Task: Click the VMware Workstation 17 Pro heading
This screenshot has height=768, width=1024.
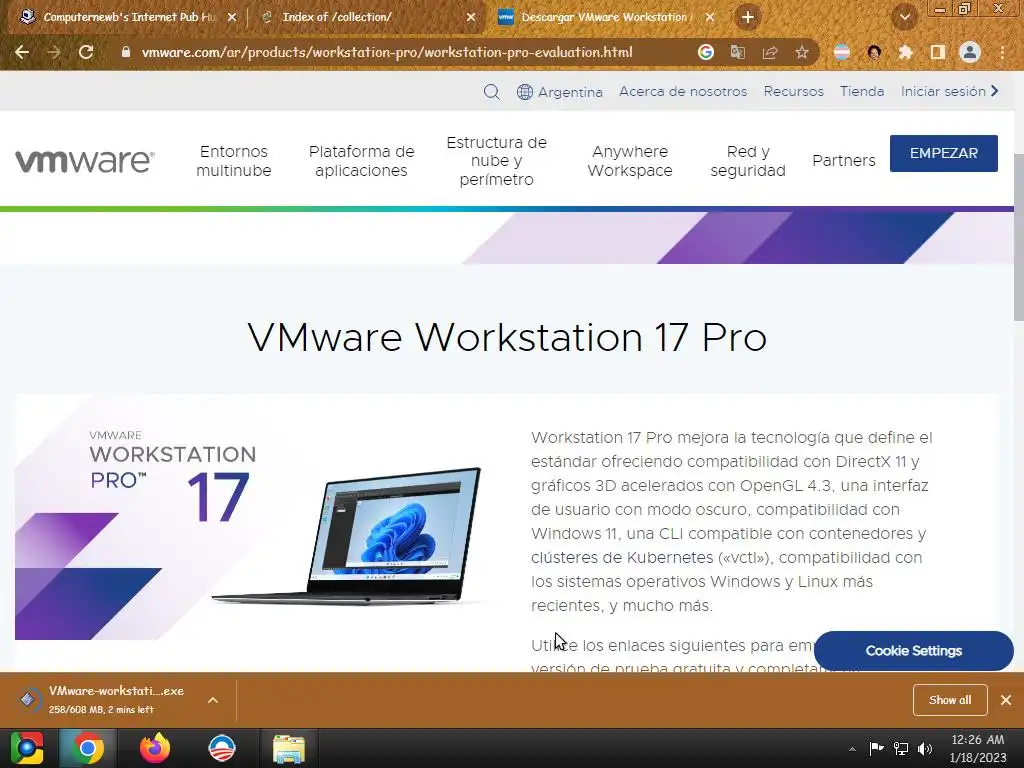Action: pyautogui.click(x=507, y=337)
